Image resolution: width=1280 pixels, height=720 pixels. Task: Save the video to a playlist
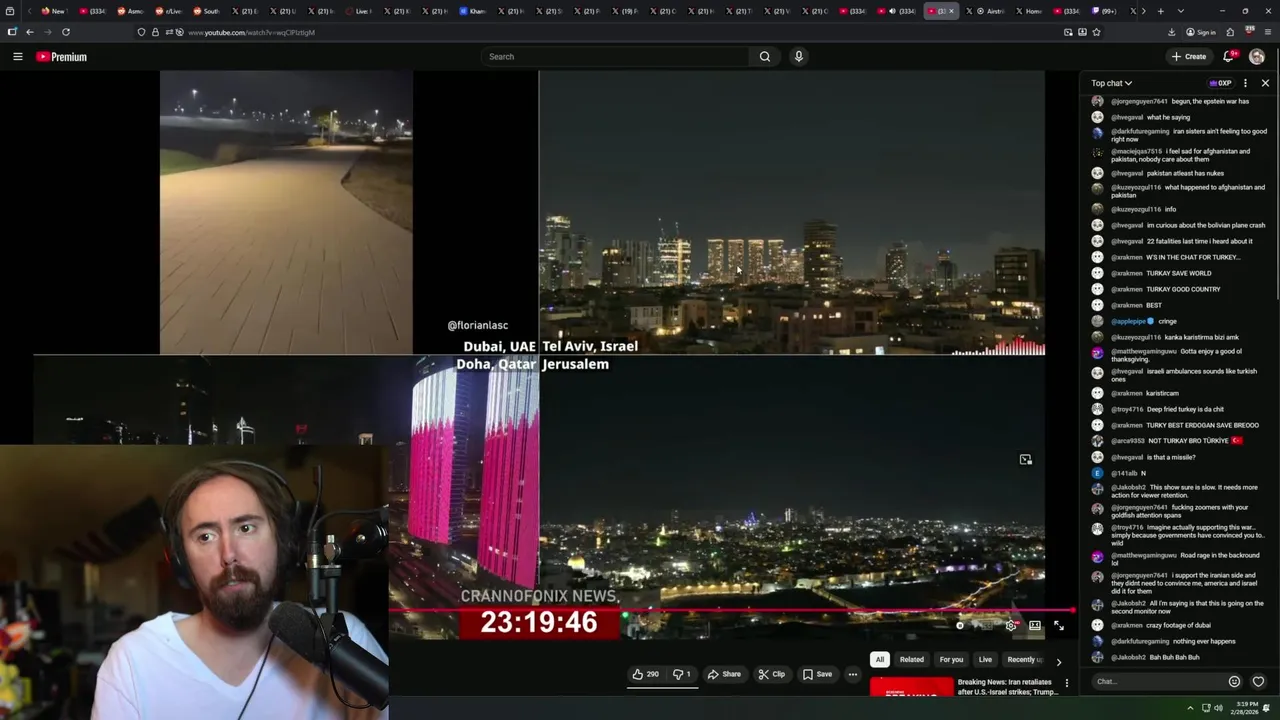coord(817,674)
